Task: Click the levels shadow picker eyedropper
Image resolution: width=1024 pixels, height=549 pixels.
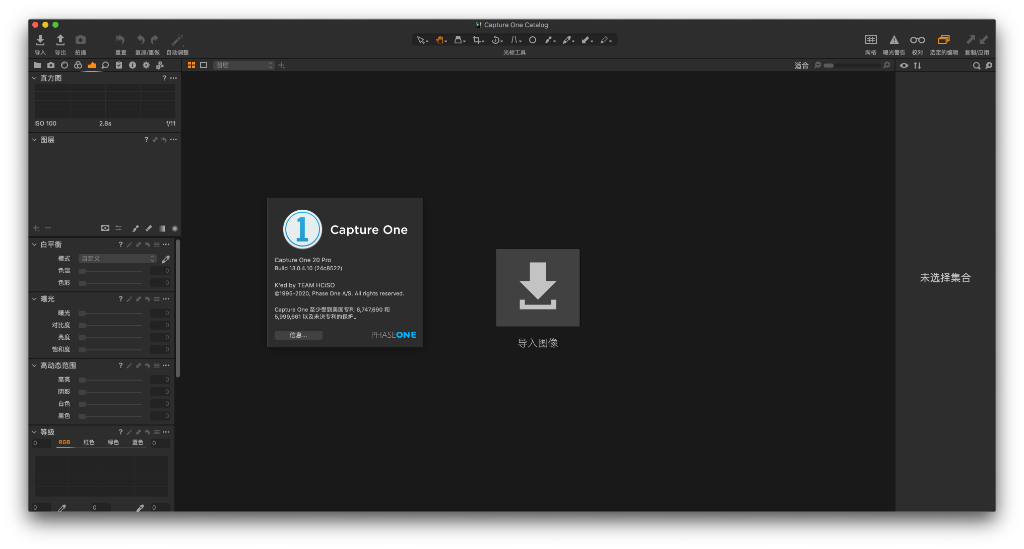Action: [62, 507]
